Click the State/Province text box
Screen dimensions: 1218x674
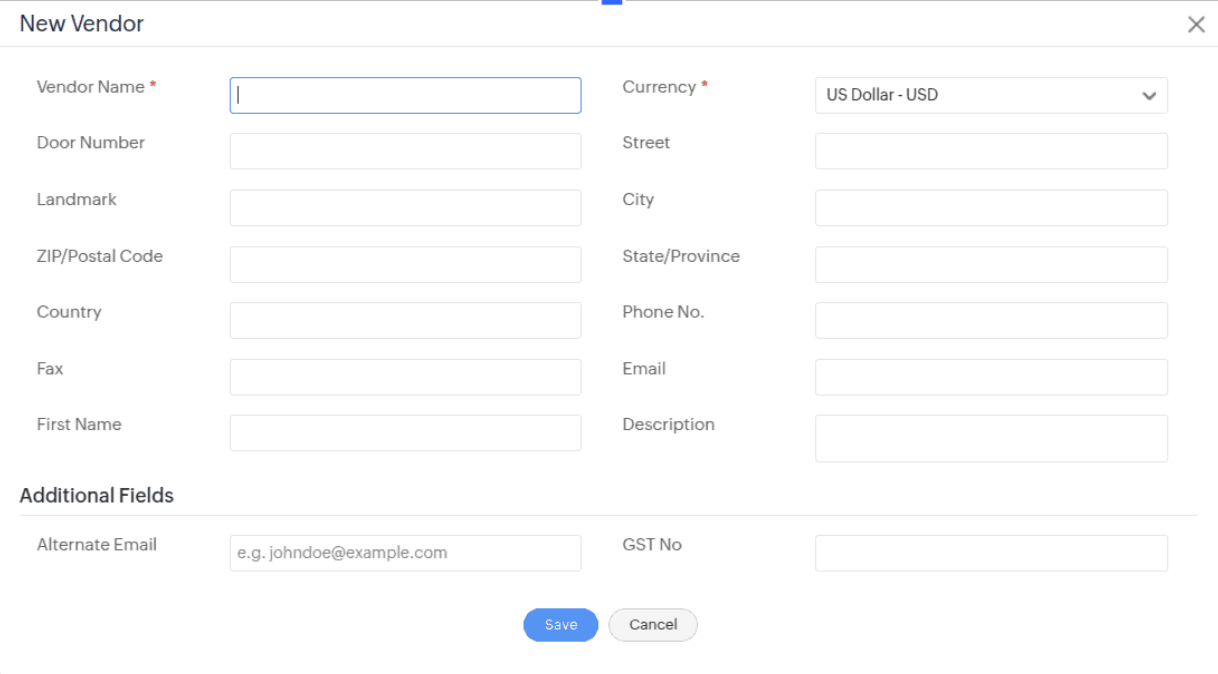click(991, 265)
